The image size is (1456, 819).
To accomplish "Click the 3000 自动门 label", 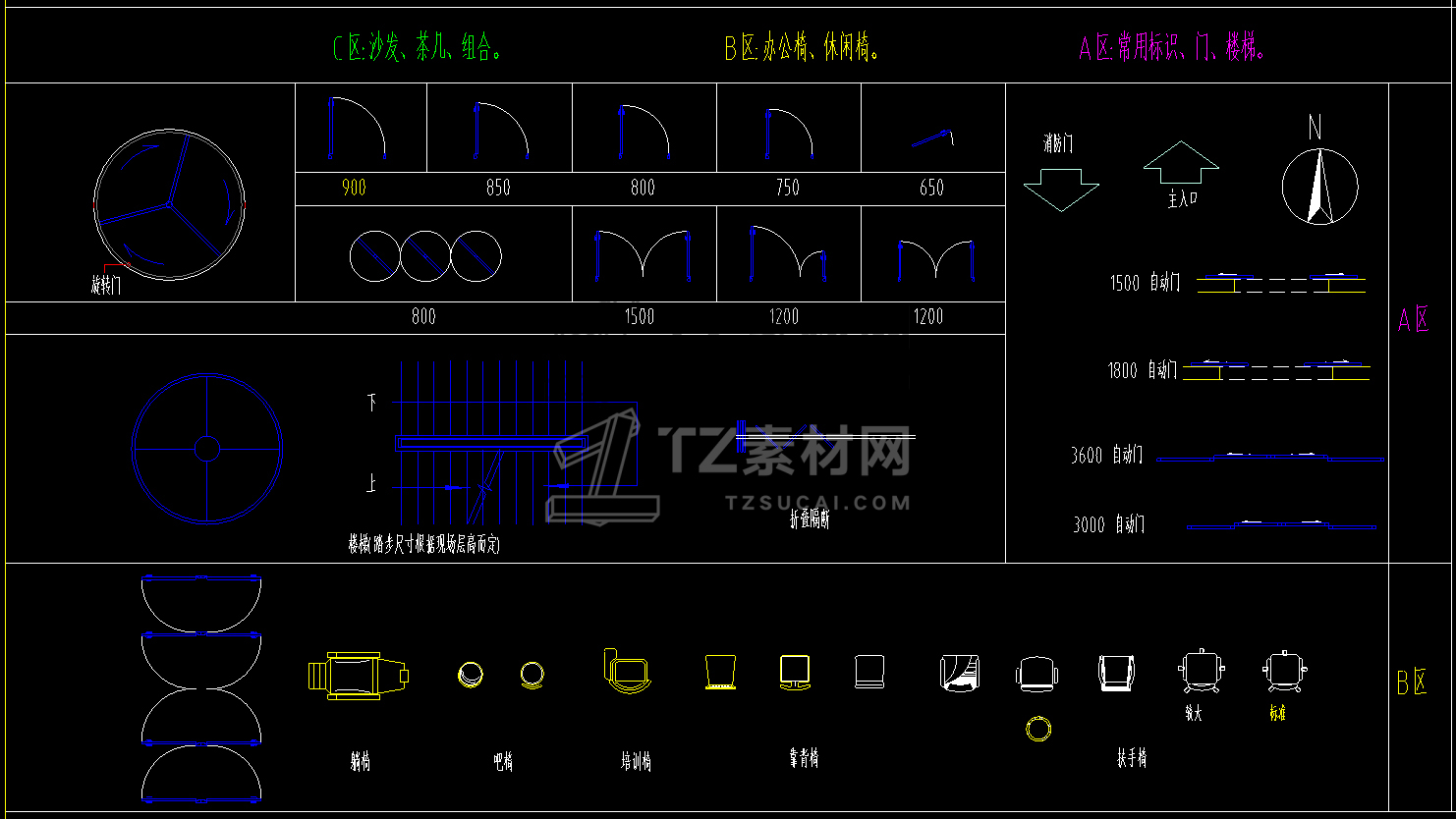I will [x=1109, y=525].
